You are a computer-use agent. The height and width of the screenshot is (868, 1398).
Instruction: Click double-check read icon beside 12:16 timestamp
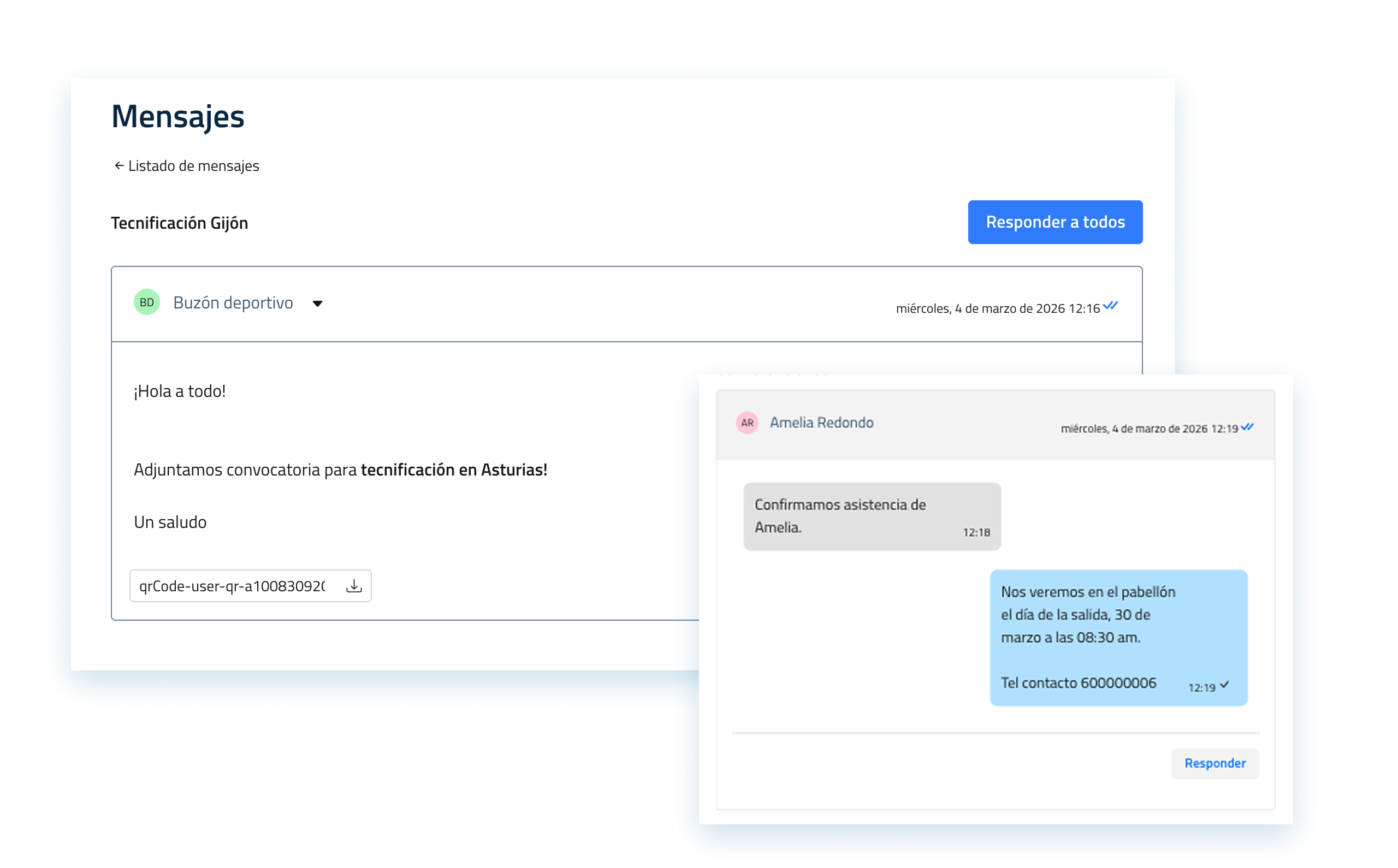[1110, 305]
